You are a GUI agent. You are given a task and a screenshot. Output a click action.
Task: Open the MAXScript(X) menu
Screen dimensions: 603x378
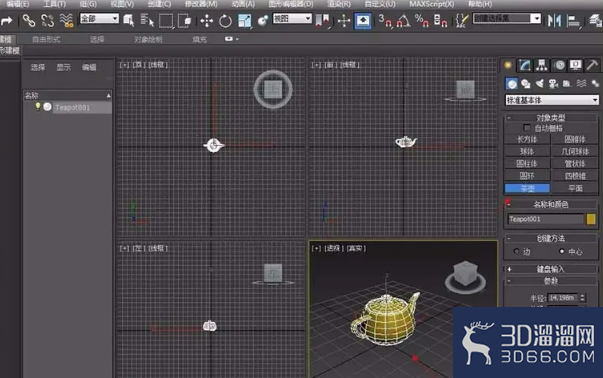click(431, 4)
